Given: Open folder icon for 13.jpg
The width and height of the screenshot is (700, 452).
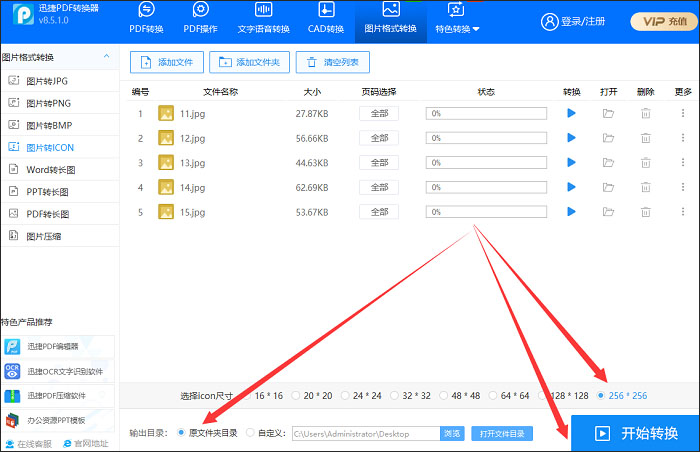Looking at the screenshot, I should [608, 163].
